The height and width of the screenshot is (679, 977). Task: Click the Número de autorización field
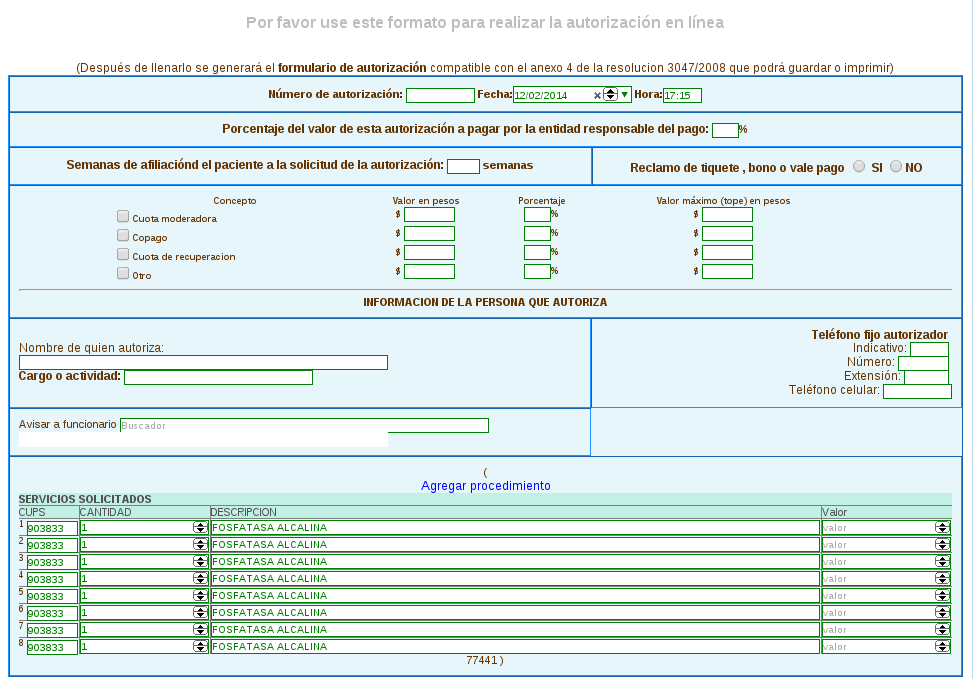pyautogui.click(x=440, y=96)
